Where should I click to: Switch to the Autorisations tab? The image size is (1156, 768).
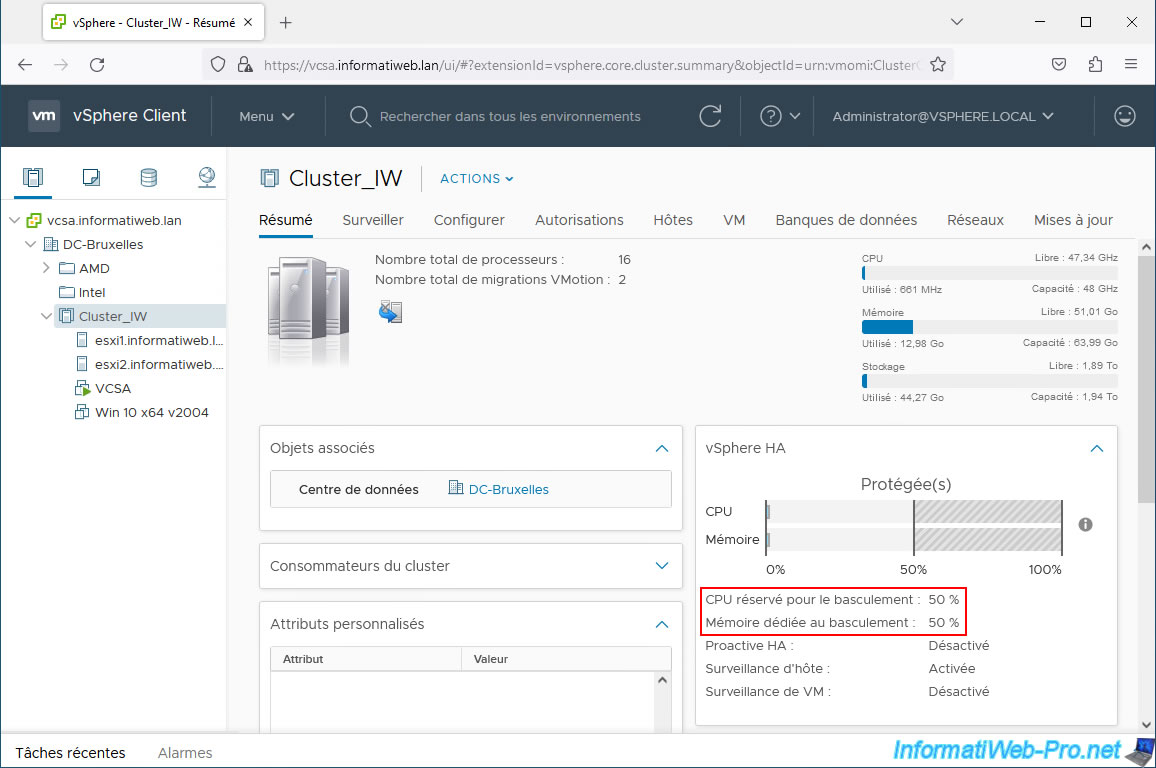click(579, 220)
